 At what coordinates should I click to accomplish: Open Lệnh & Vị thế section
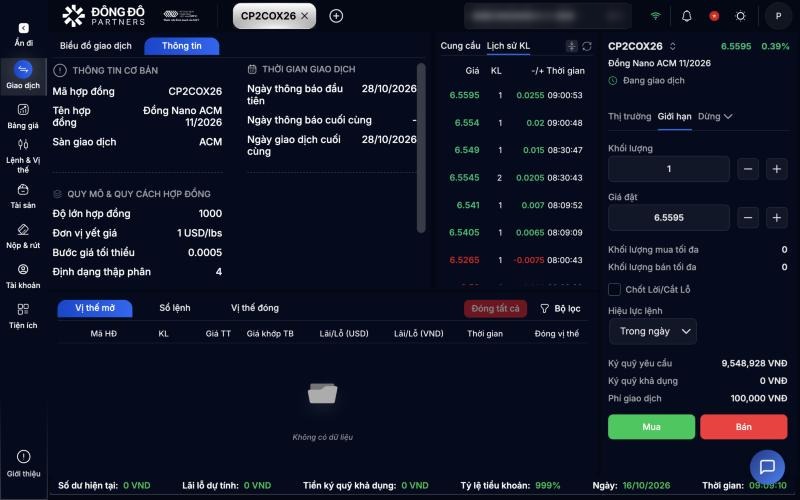point(23,156)
